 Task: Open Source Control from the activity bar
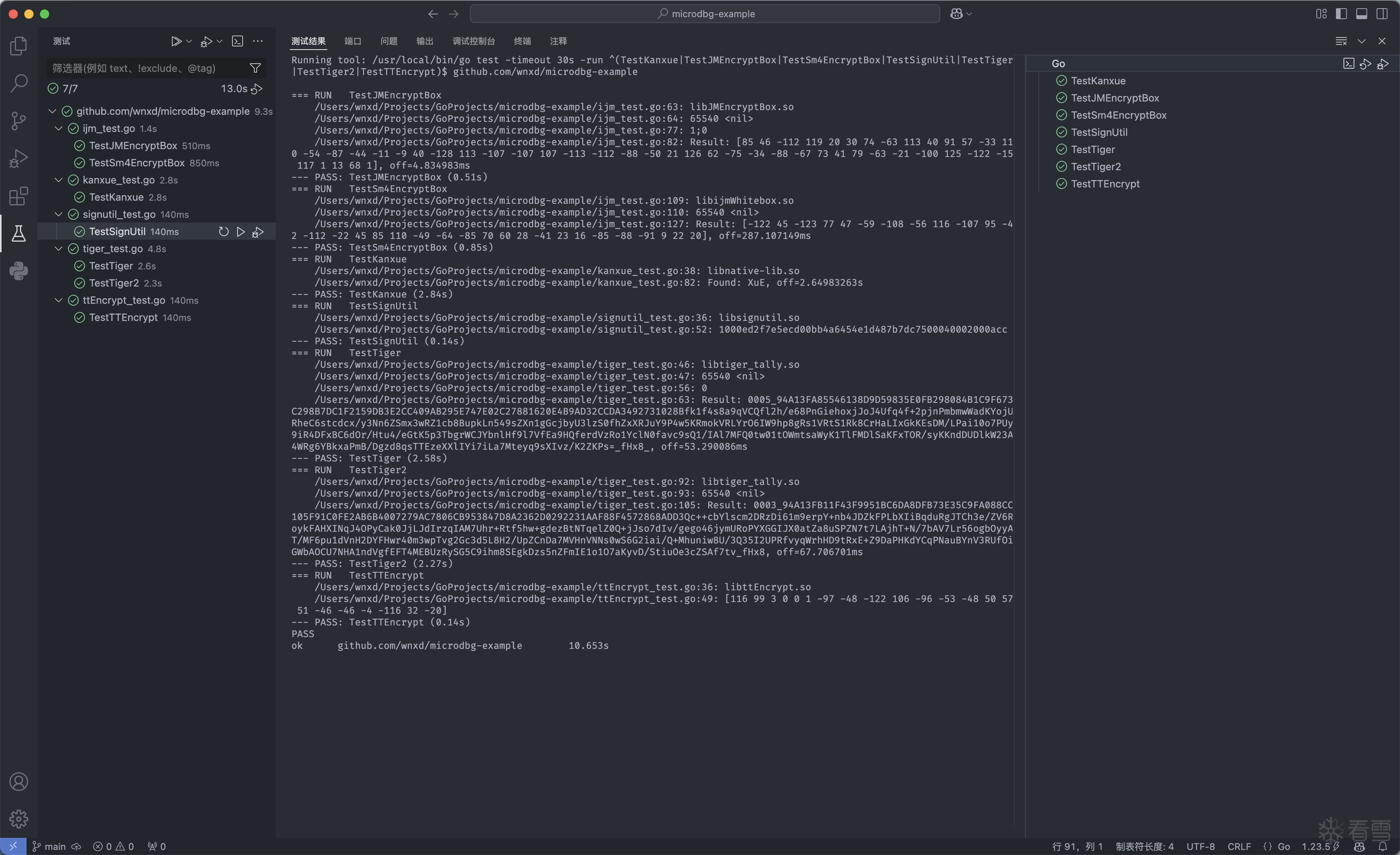18,120
